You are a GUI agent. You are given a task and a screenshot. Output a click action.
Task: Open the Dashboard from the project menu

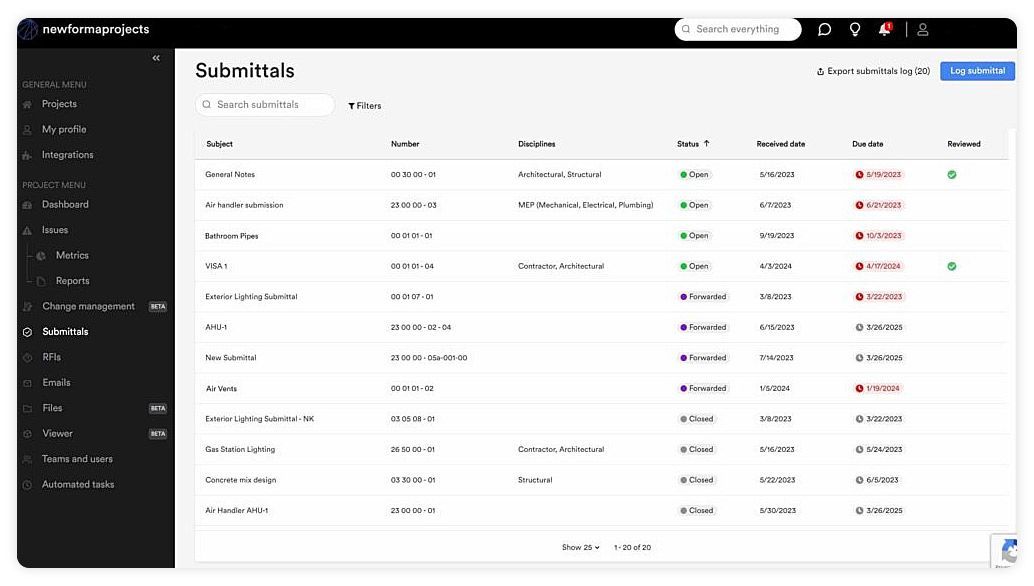[66, 204]
